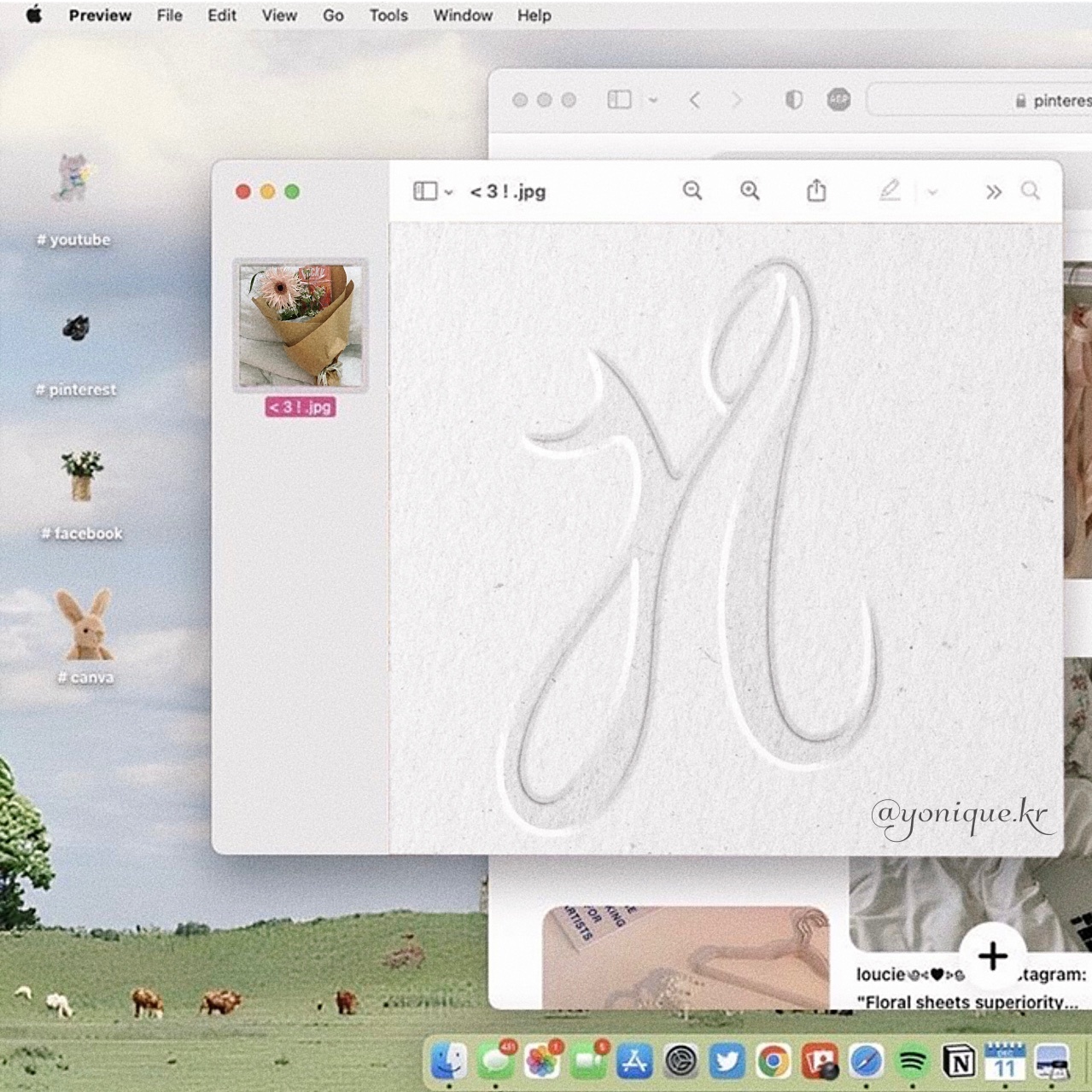
Task: Open the Window menu
Action: click(463, 15)
